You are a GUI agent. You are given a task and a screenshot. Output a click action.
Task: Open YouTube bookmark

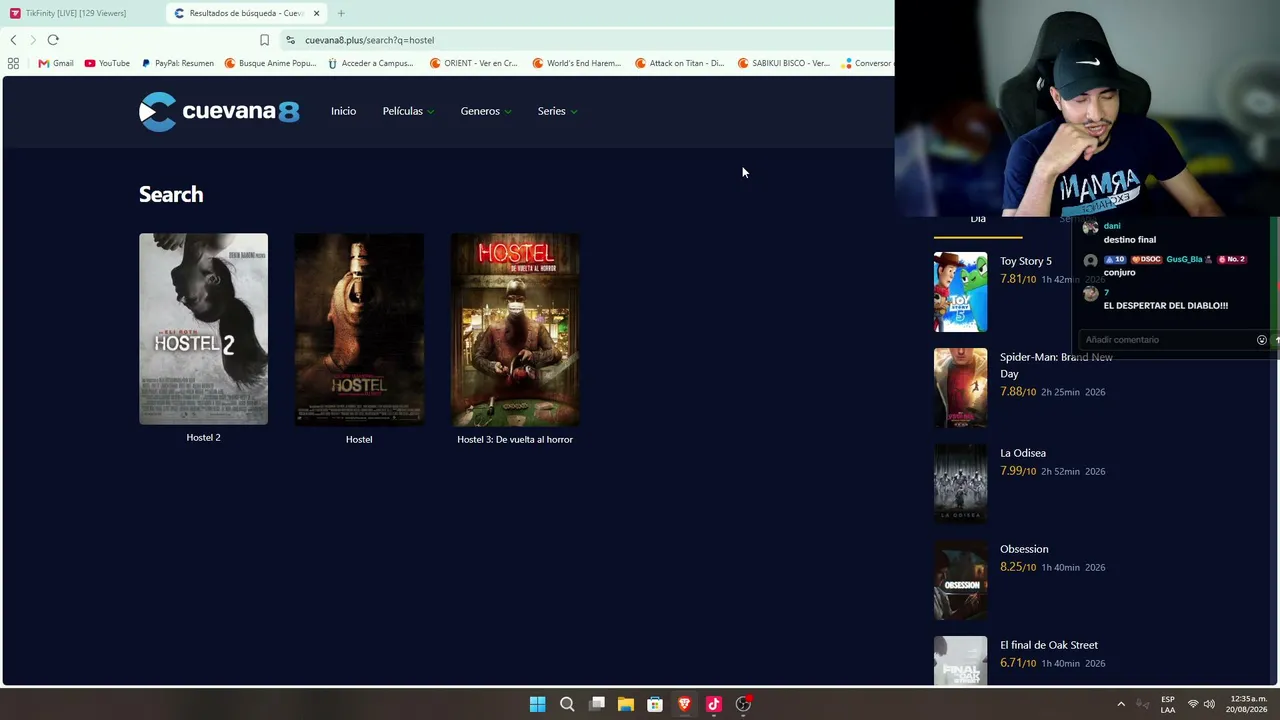107,63
